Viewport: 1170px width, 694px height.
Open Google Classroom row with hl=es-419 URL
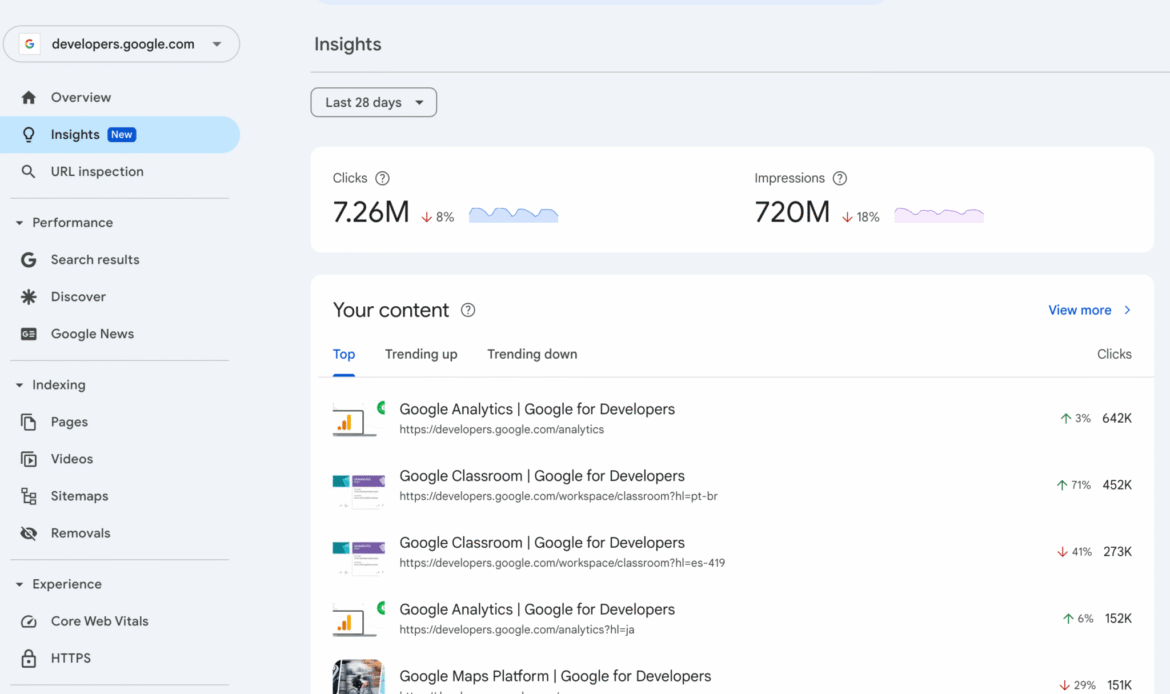(x=732, y=552)
